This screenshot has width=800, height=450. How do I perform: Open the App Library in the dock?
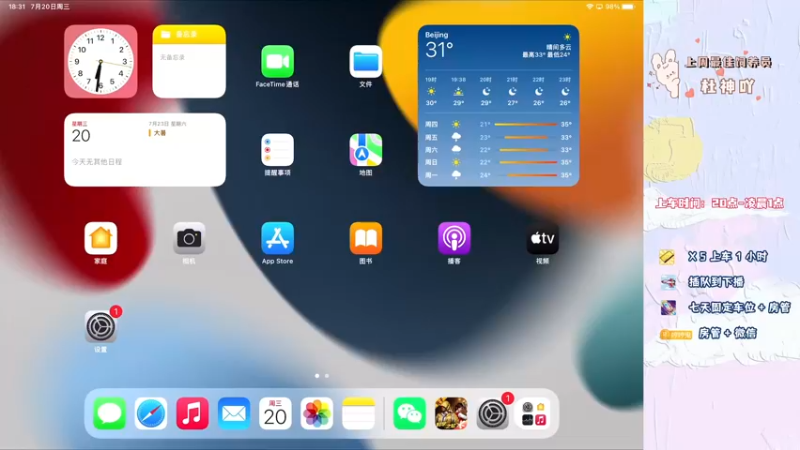(534, 413)
